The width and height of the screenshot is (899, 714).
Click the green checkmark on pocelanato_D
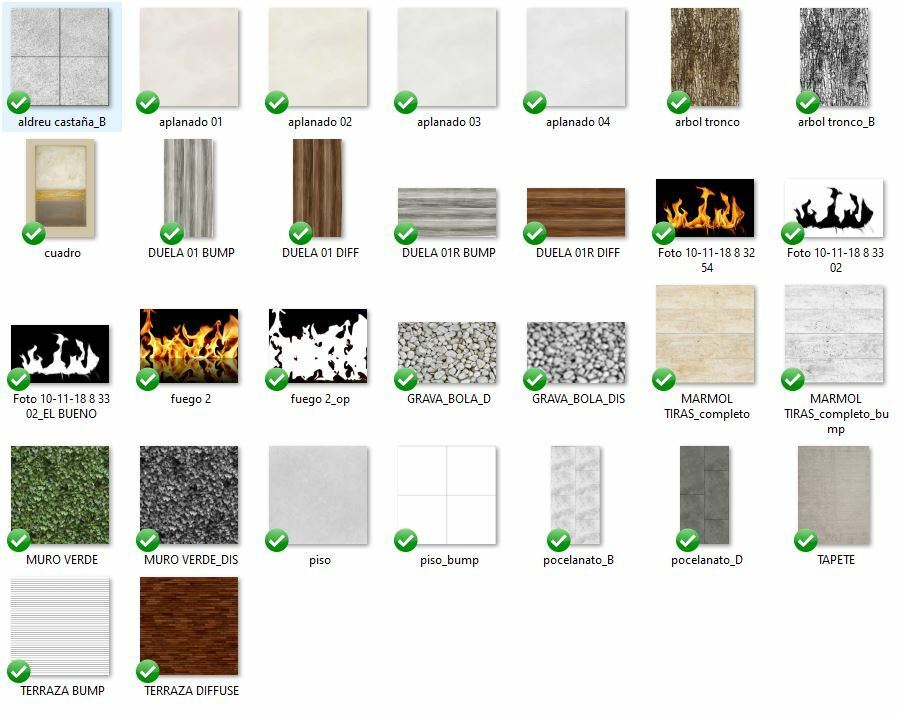coord(687,540)
